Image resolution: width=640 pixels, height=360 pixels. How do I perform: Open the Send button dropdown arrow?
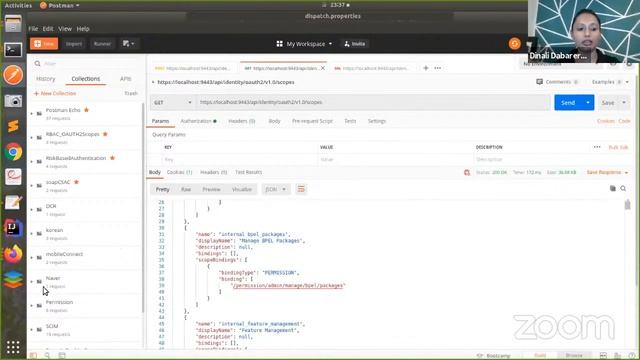coord(588,102)
